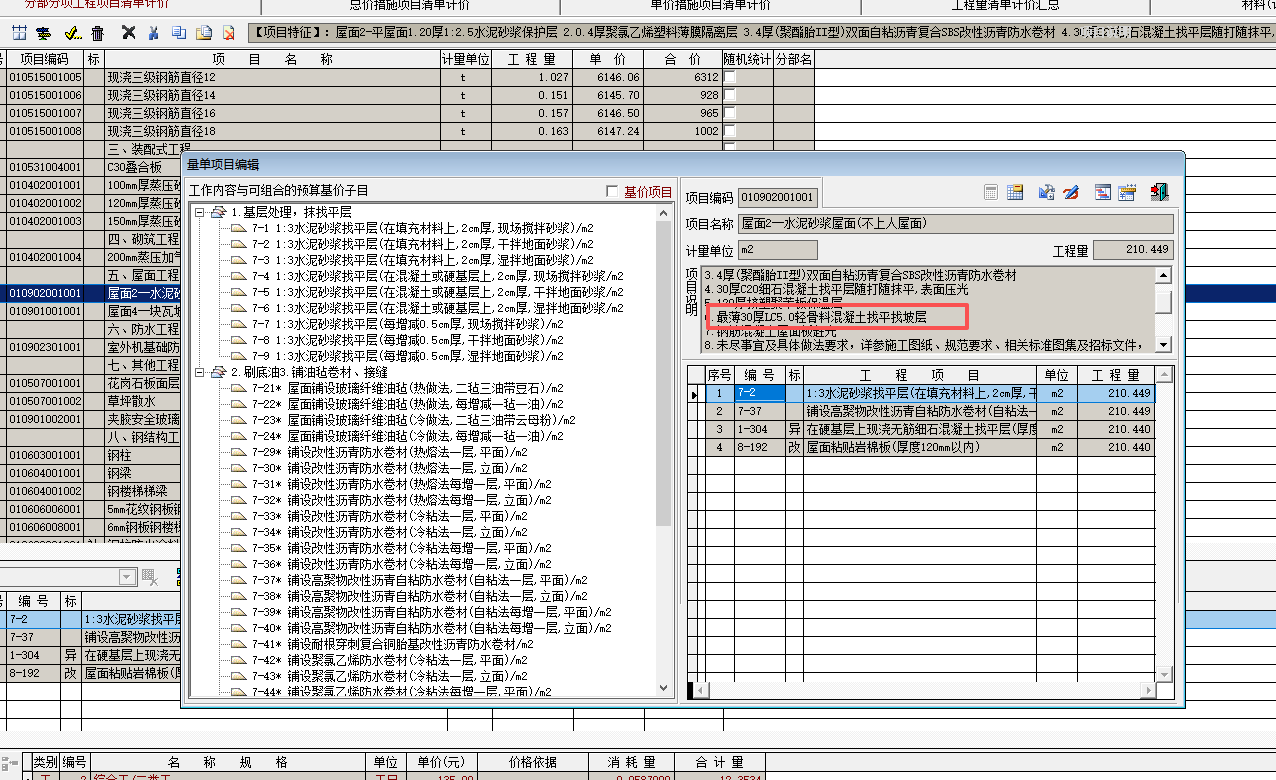Click the trash can icon in toolbar
1276x780 pixels.
[97, 33]
